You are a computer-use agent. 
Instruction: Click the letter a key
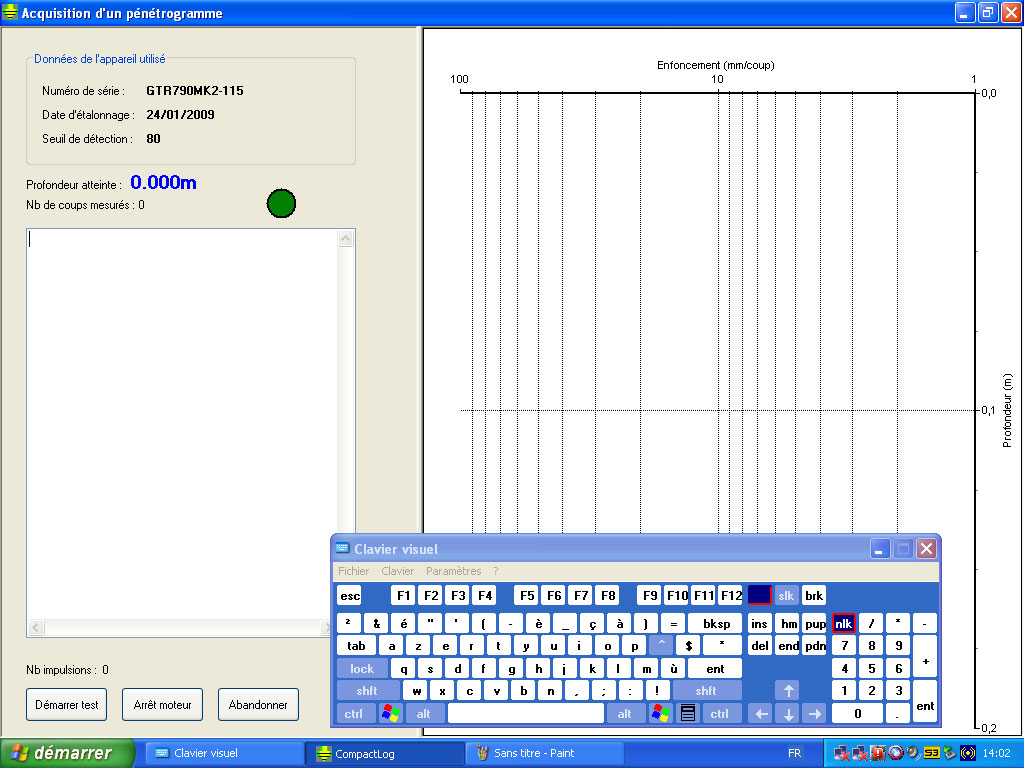click(391, 646)
